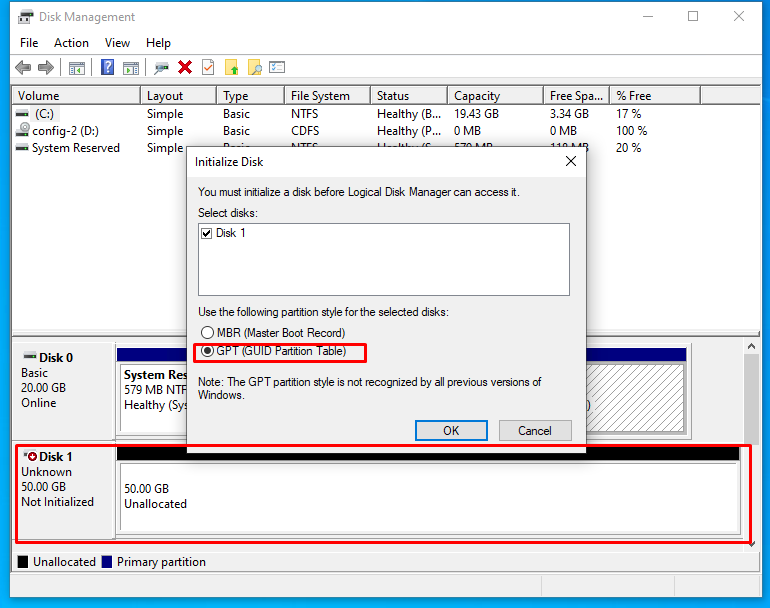Open the Action menu
The height and width of the screenshot is (608, 770).
(71, 43)
